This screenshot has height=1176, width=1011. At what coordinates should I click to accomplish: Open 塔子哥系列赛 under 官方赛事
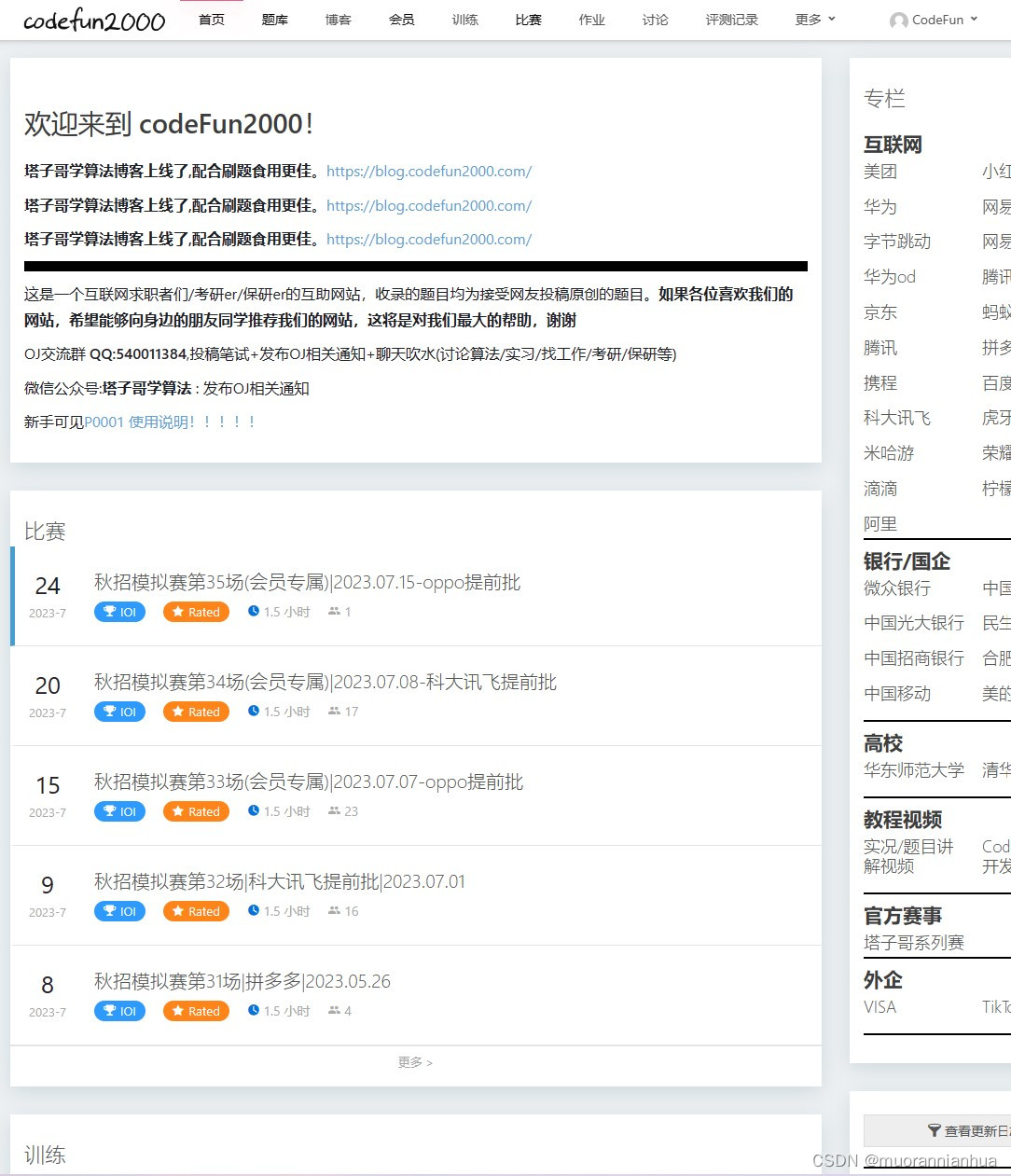[x=914, y=943]
